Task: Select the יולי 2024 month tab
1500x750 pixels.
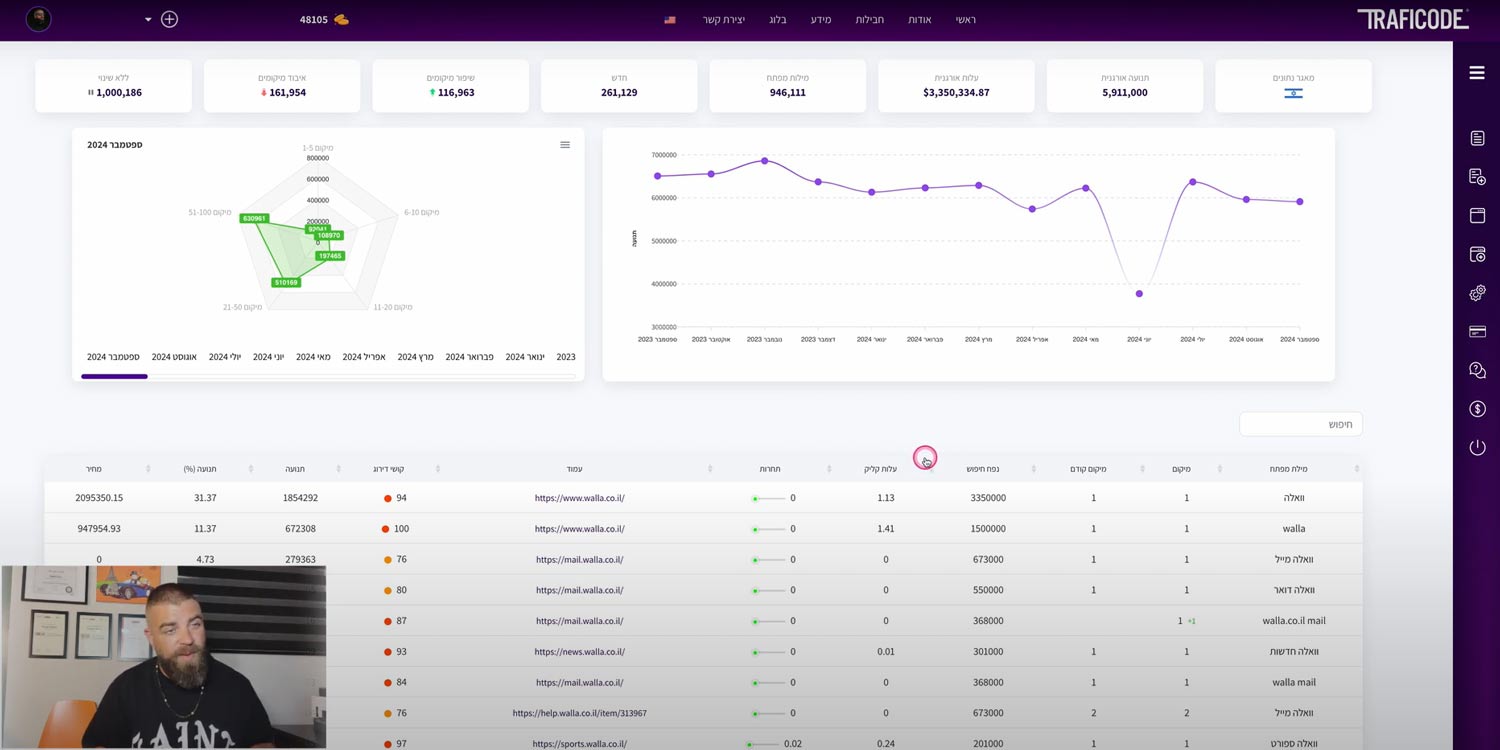Action: [x=225, y=357]
